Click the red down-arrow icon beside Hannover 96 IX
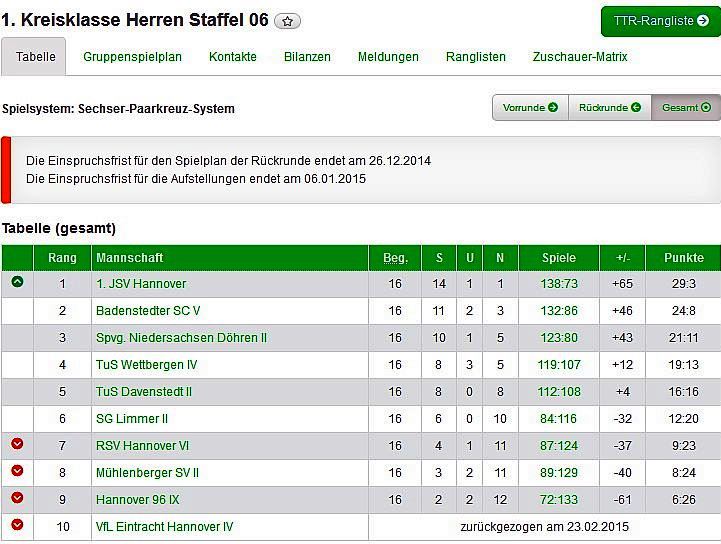 tap(17, 498)
